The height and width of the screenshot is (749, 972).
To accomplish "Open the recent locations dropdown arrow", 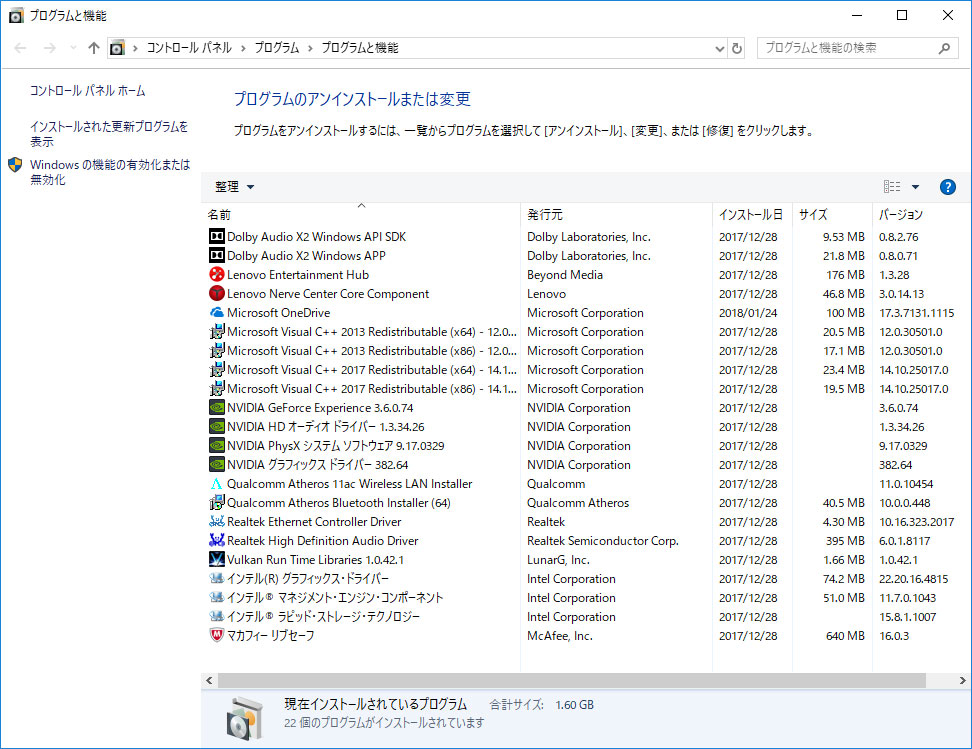I will 73,48.
